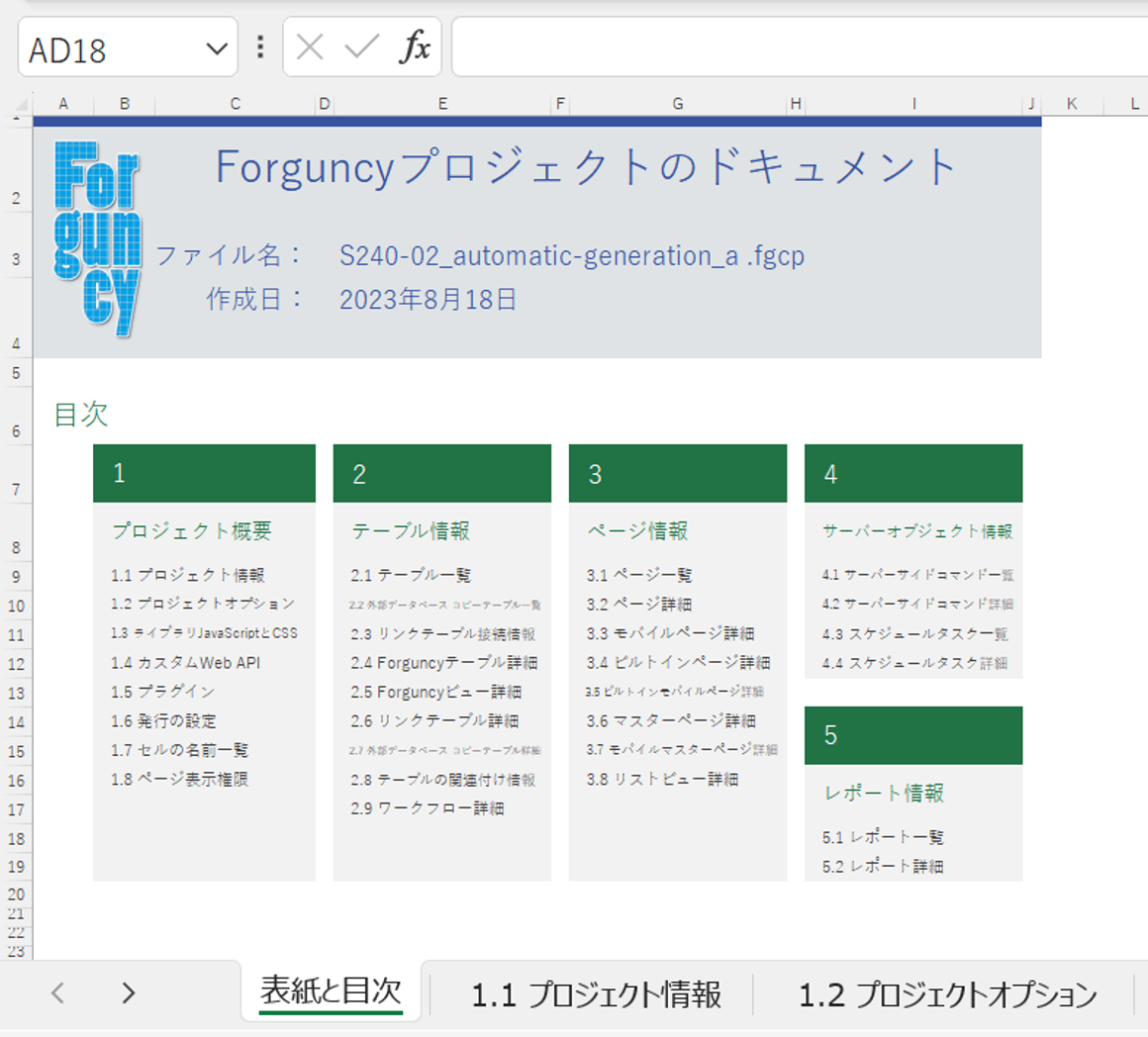This screenshot has width=1148, height=1037.
Task: Click section heading プロジェクト概要
Action: [x=192, y=530]
